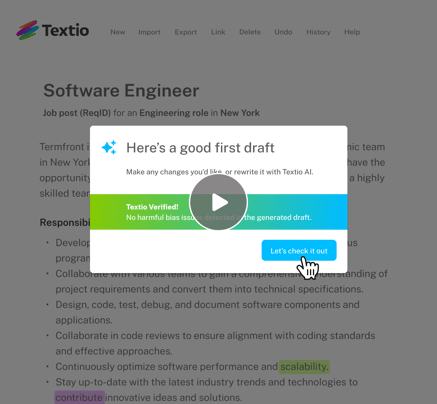437x404 pixels.
Task: Open the "Engineering role" selector
Action: (174, 113)
